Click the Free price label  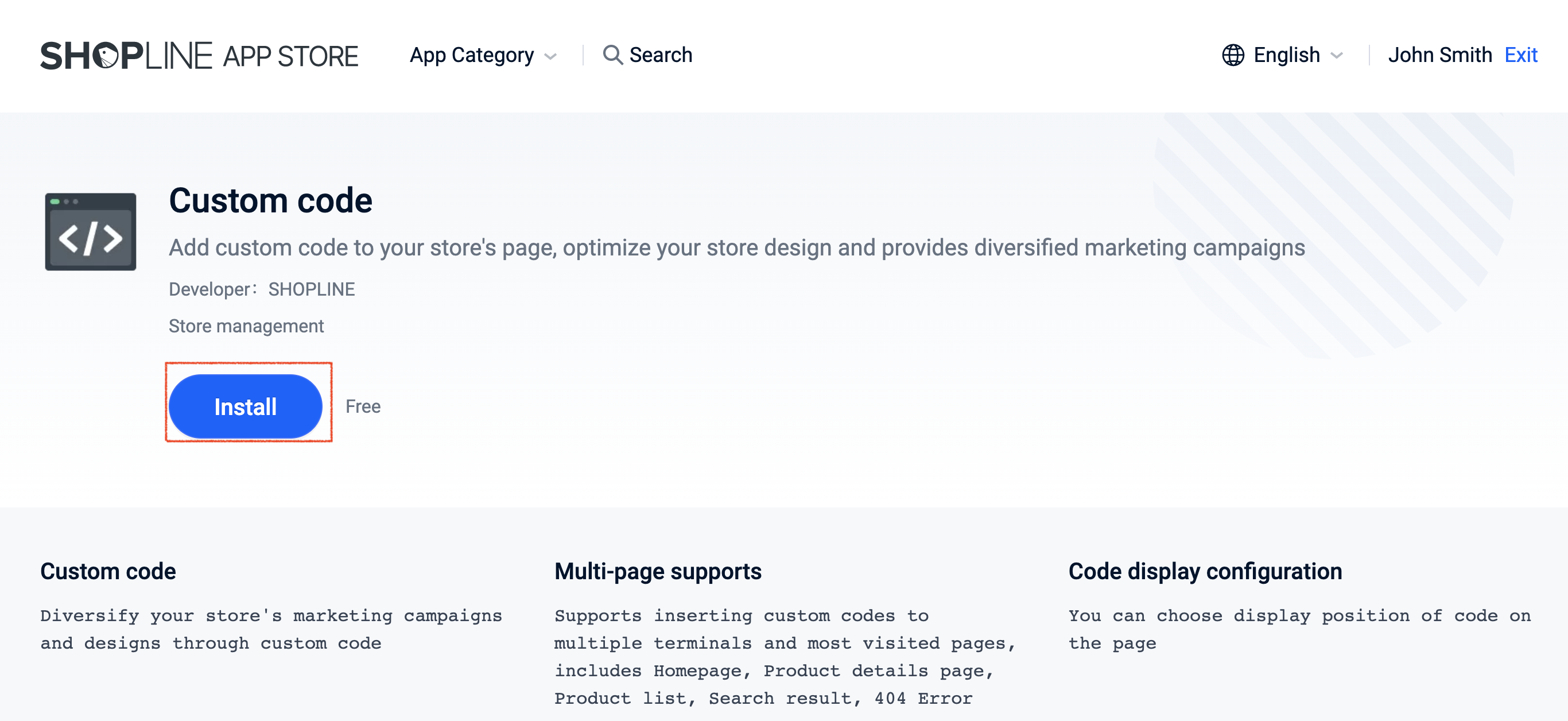(363, 406)
